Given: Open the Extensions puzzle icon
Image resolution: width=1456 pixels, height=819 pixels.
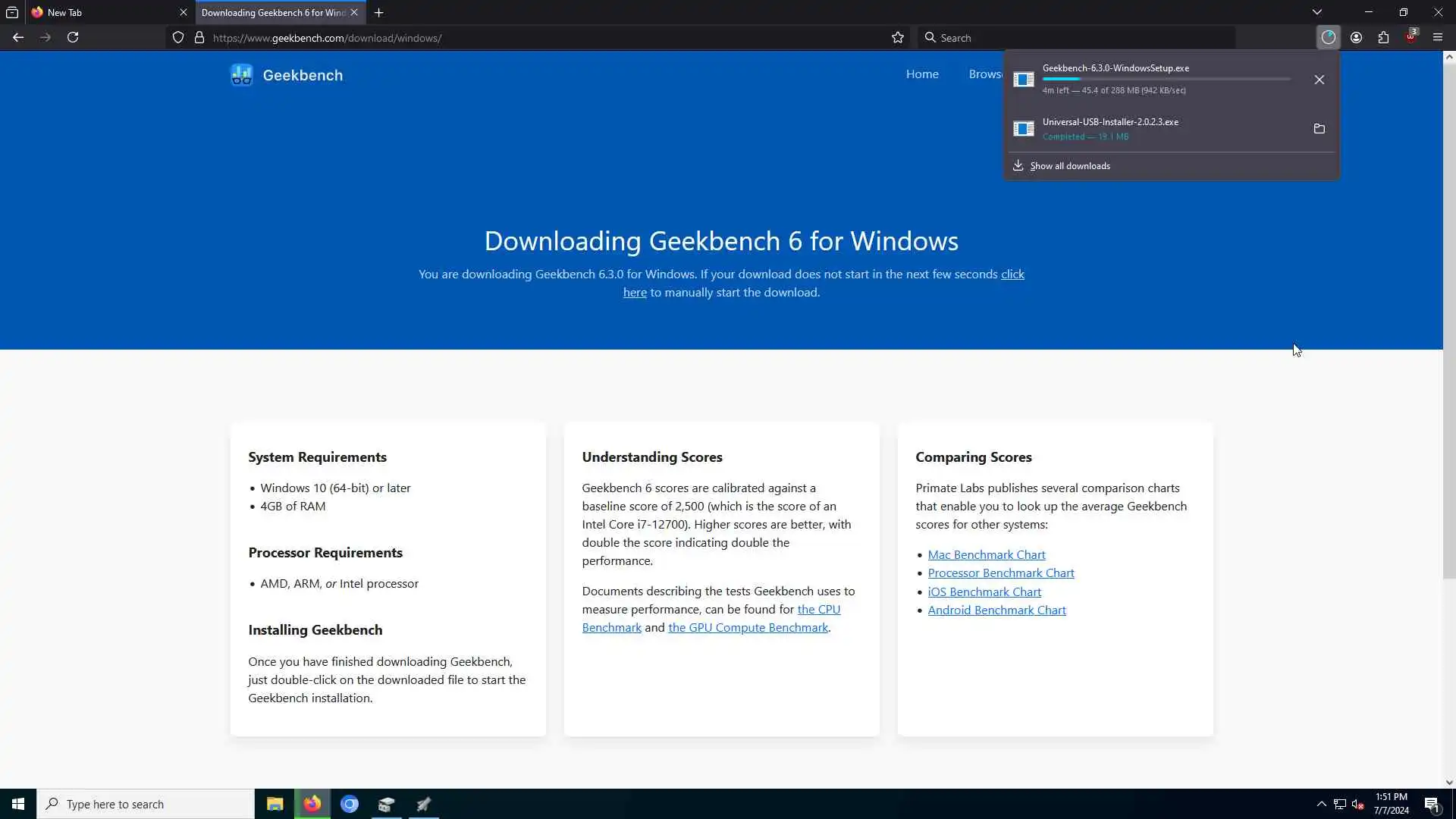Looking at the screenshot, I should (x=1383, y=37).
